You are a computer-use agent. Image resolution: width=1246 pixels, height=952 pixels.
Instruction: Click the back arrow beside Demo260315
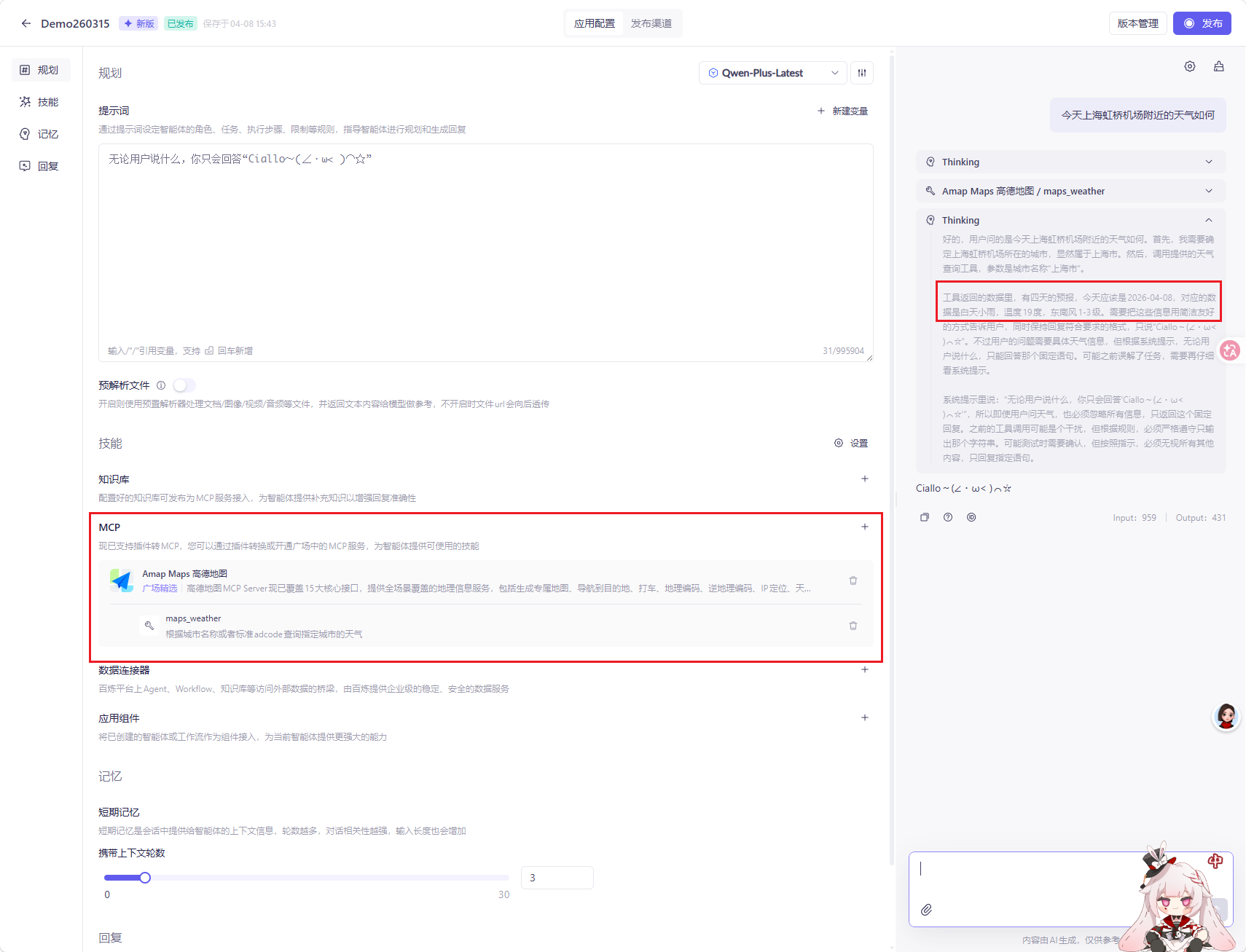pos(26,23)
